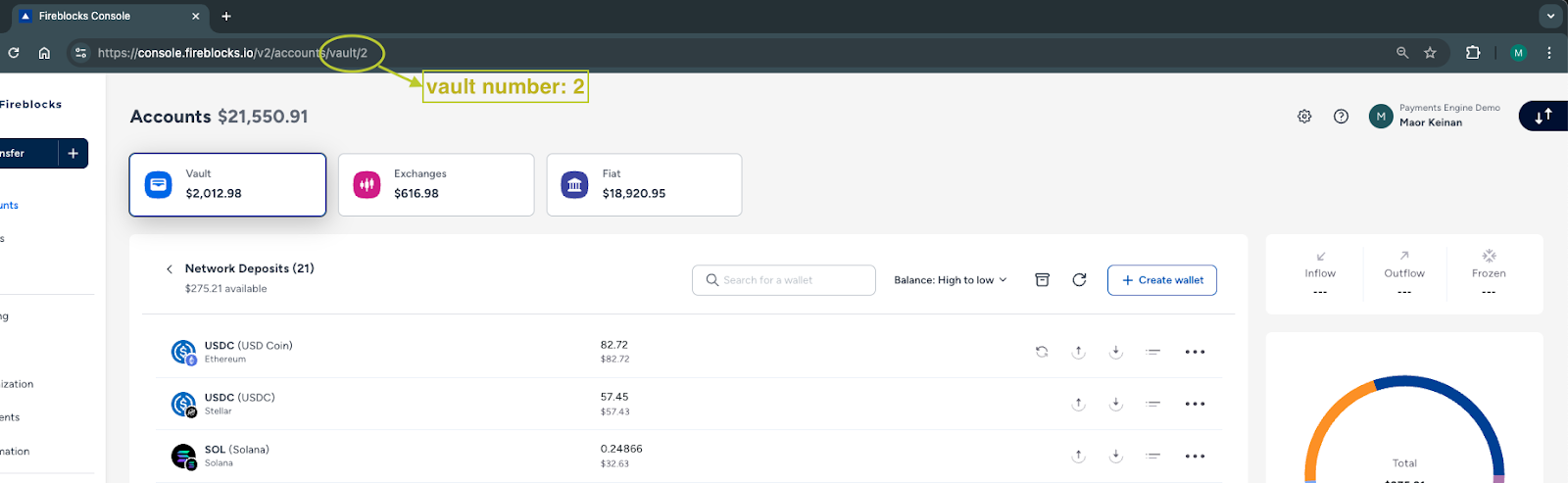This screenshot has height=483, width=1568.
Task: Bookmark this page with the star
Action: (x=1430, y=53)
